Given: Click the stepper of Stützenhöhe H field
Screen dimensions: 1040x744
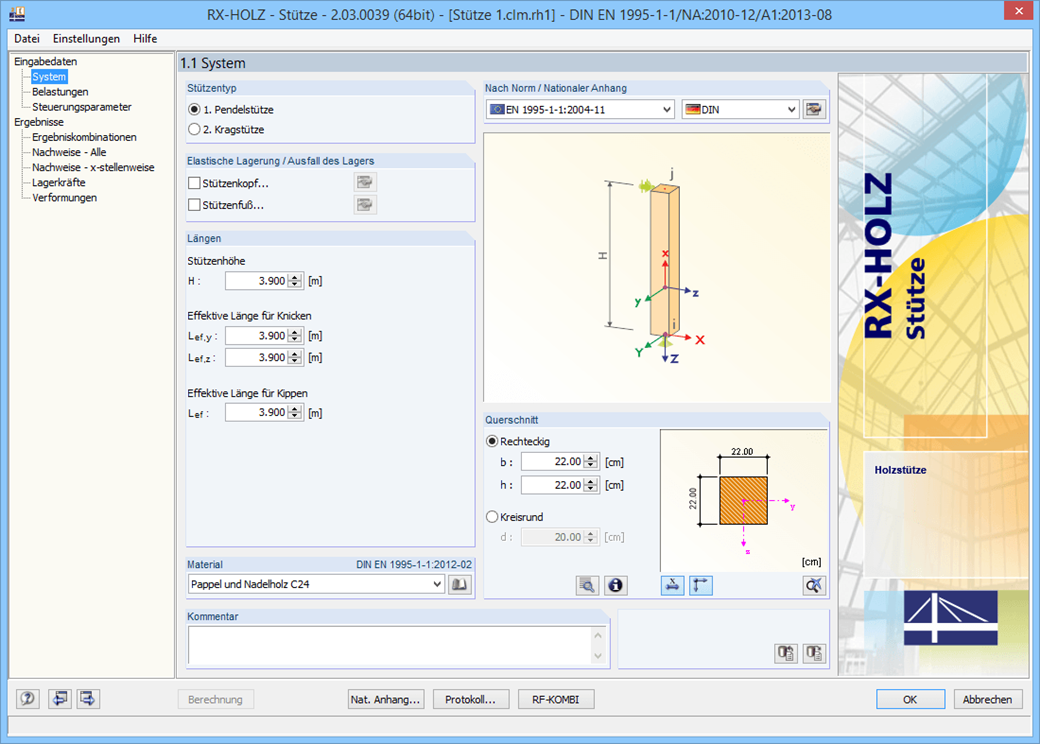Looking at the screenshot, I should pyautogui.click(x=295, y=281).
